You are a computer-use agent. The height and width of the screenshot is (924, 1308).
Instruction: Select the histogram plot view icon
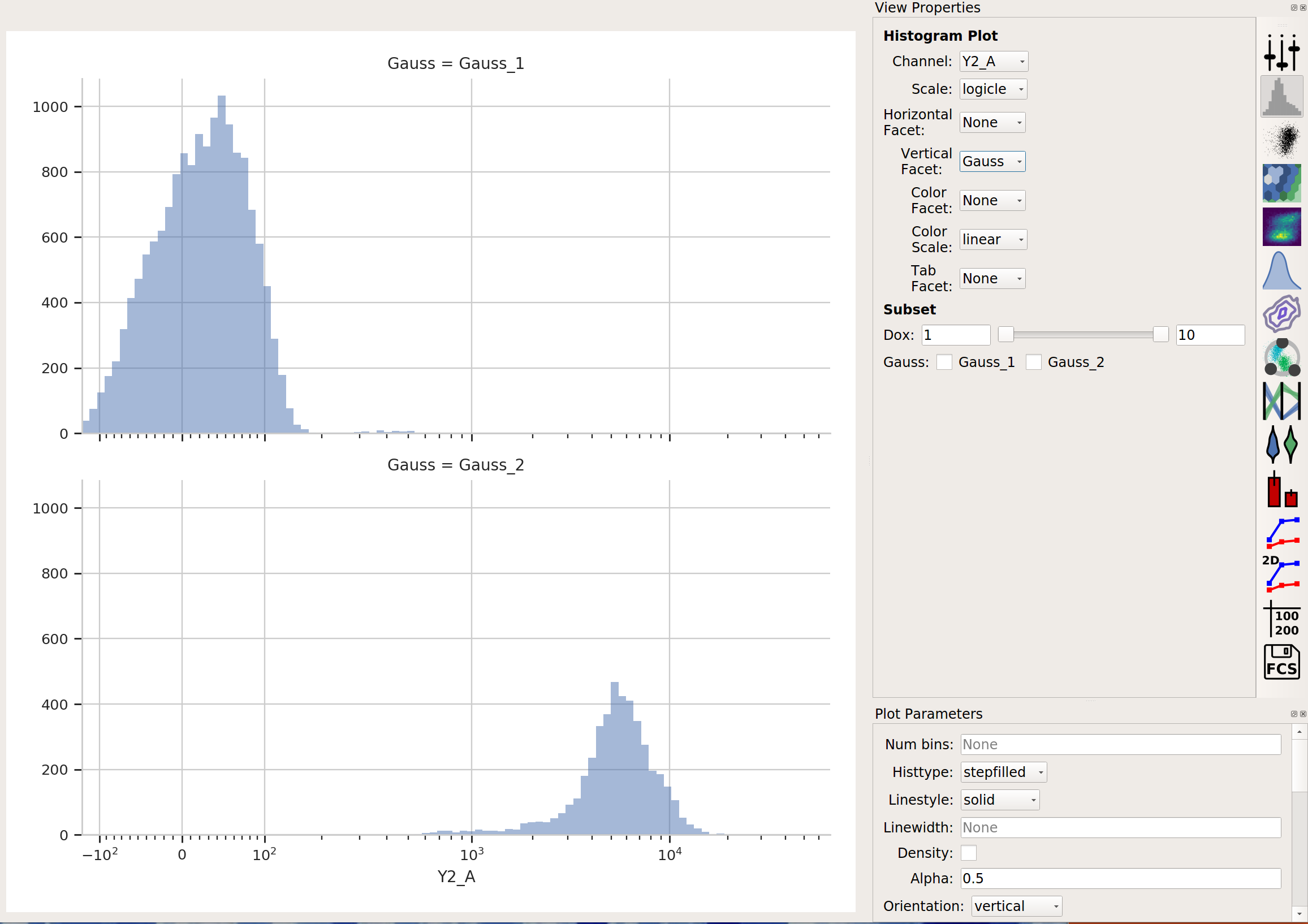[1281, 96]
